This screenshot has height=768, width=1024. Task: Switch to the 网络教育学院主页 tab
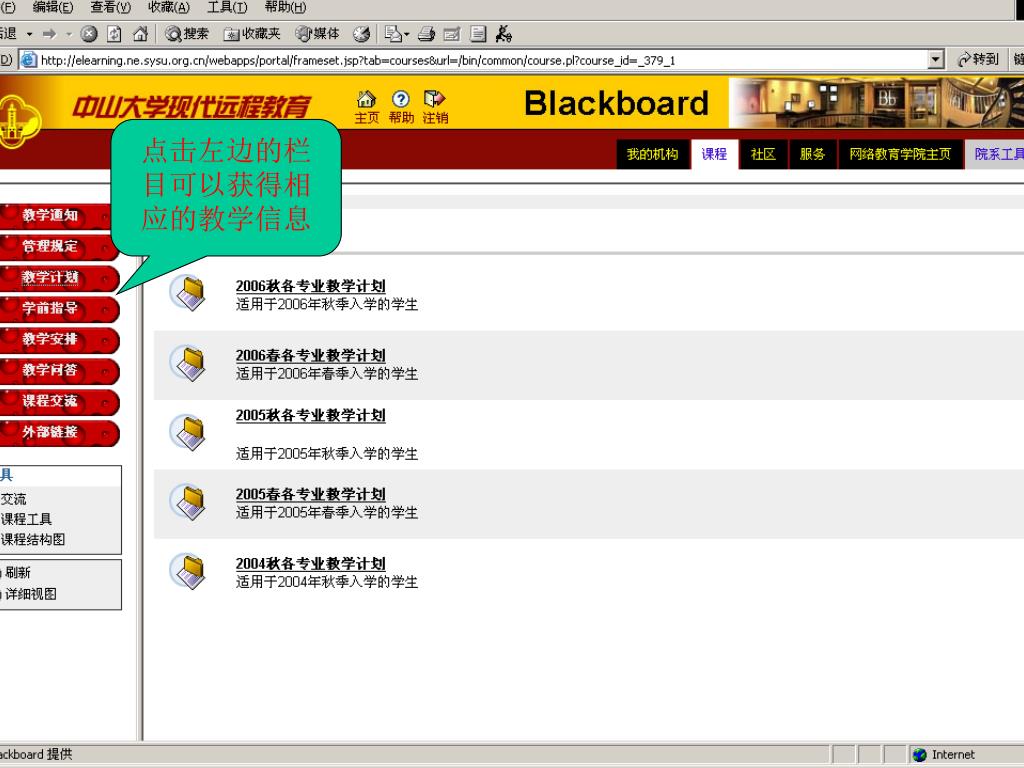[x=900, y=154]
